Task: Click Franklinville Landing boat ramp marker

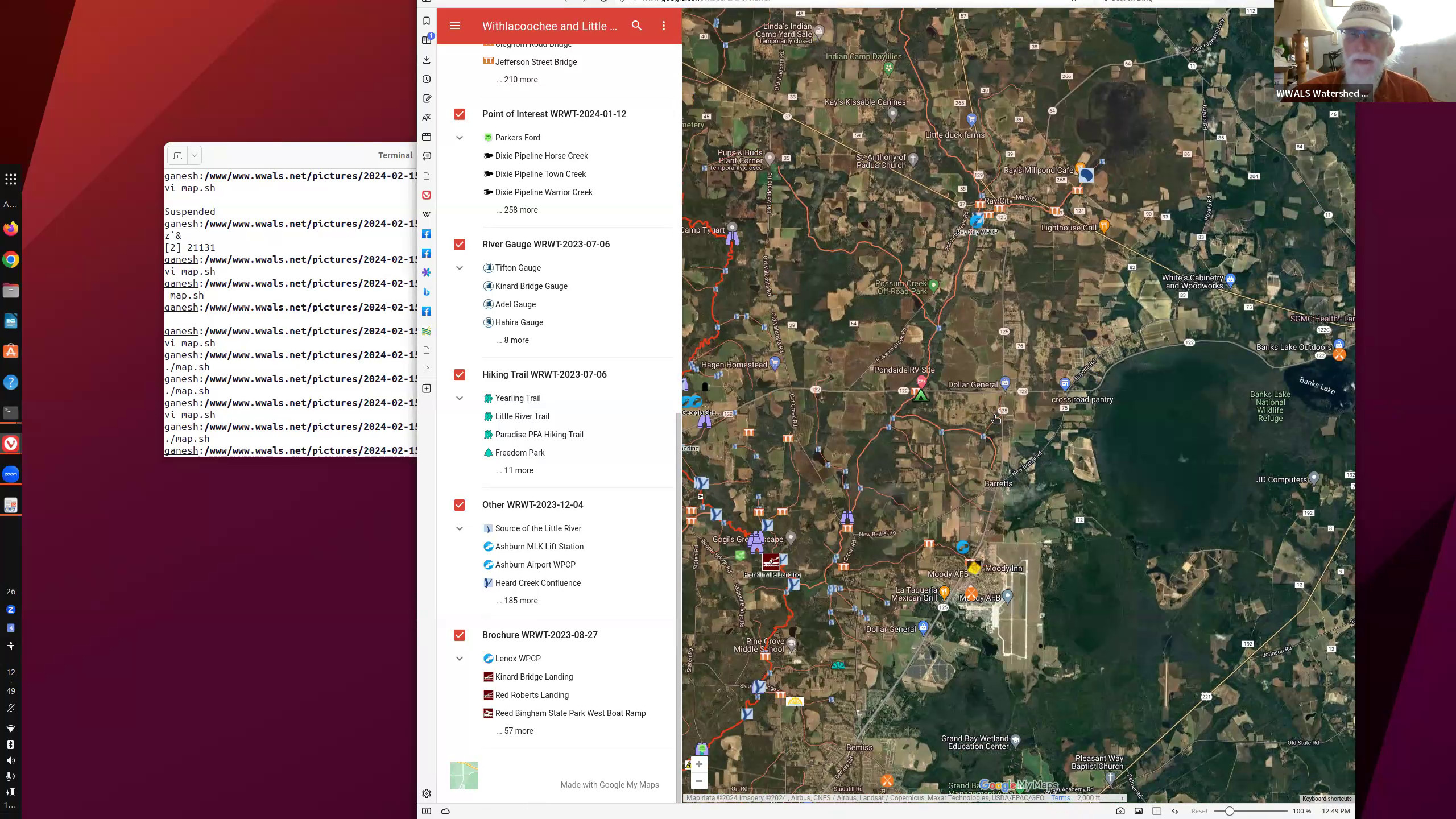Action: (771, 562)
